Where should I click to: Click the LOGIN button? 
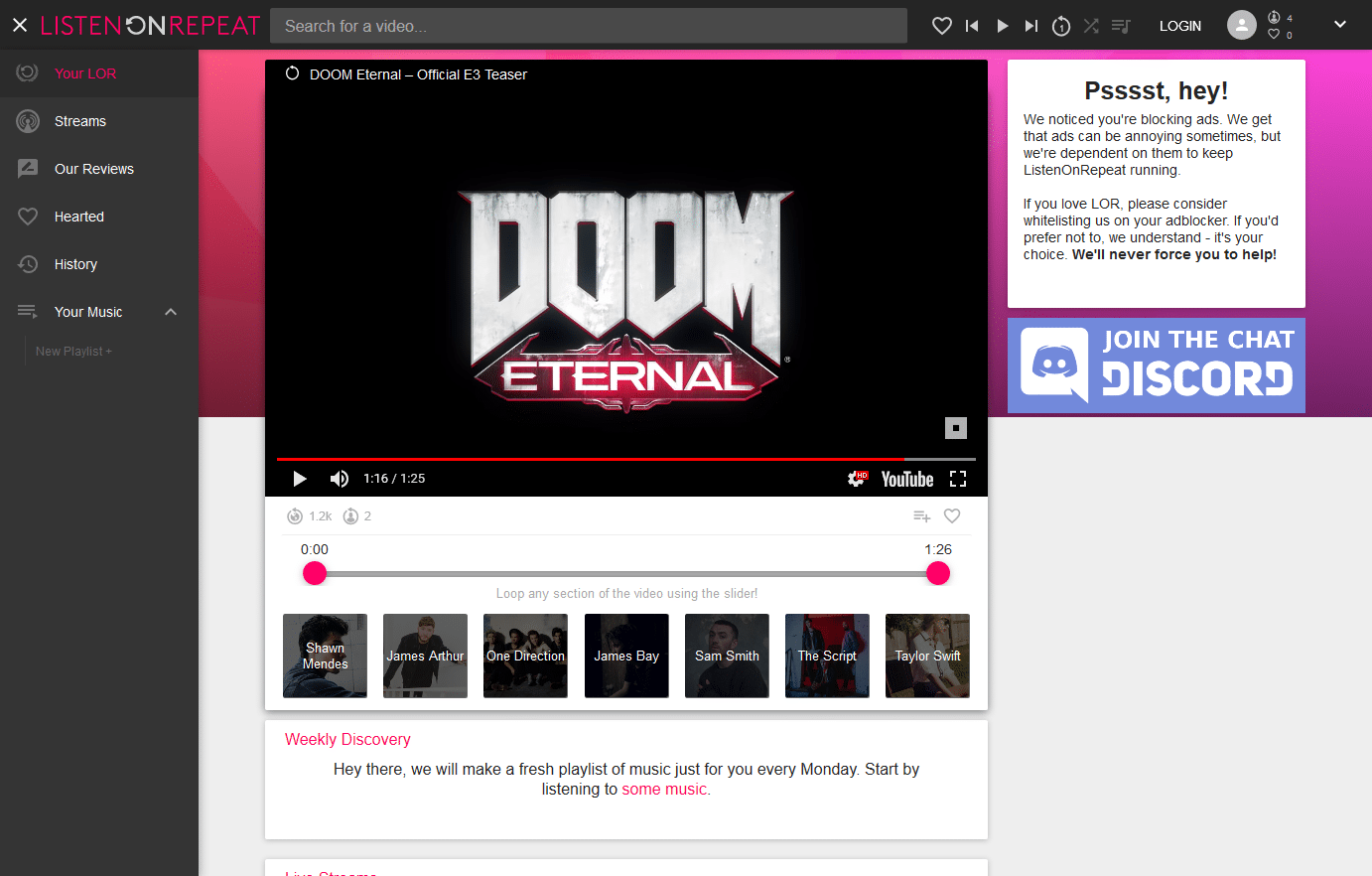coord(1180,26)
